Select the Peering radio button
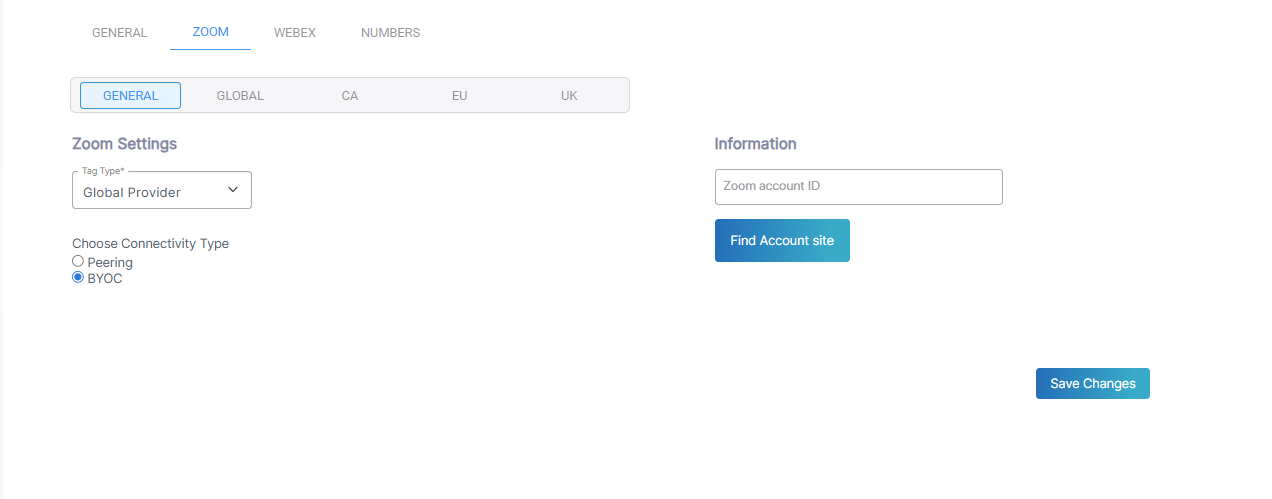This screenshot has width=1272, height=499. [x=78, y=262]
